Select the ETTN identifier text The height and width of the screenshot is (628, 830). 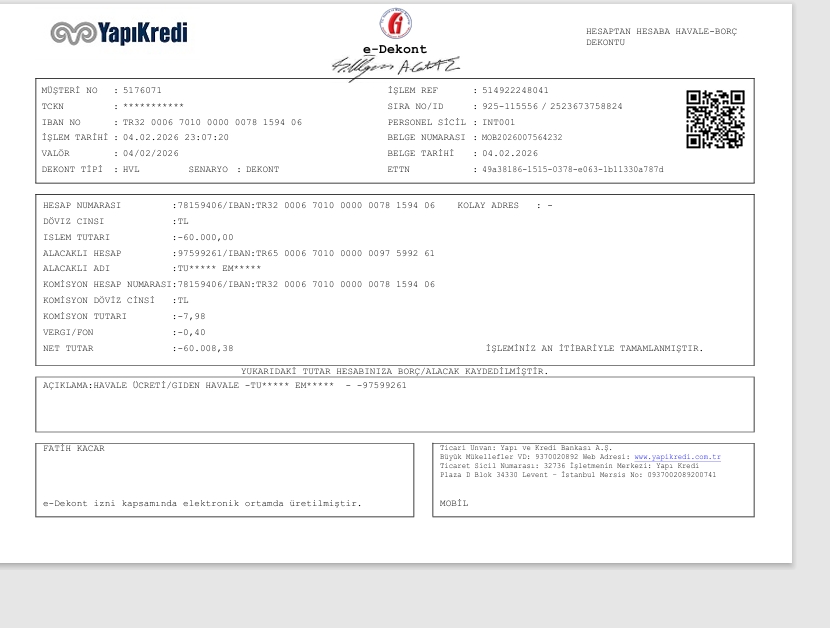point(572,169)
